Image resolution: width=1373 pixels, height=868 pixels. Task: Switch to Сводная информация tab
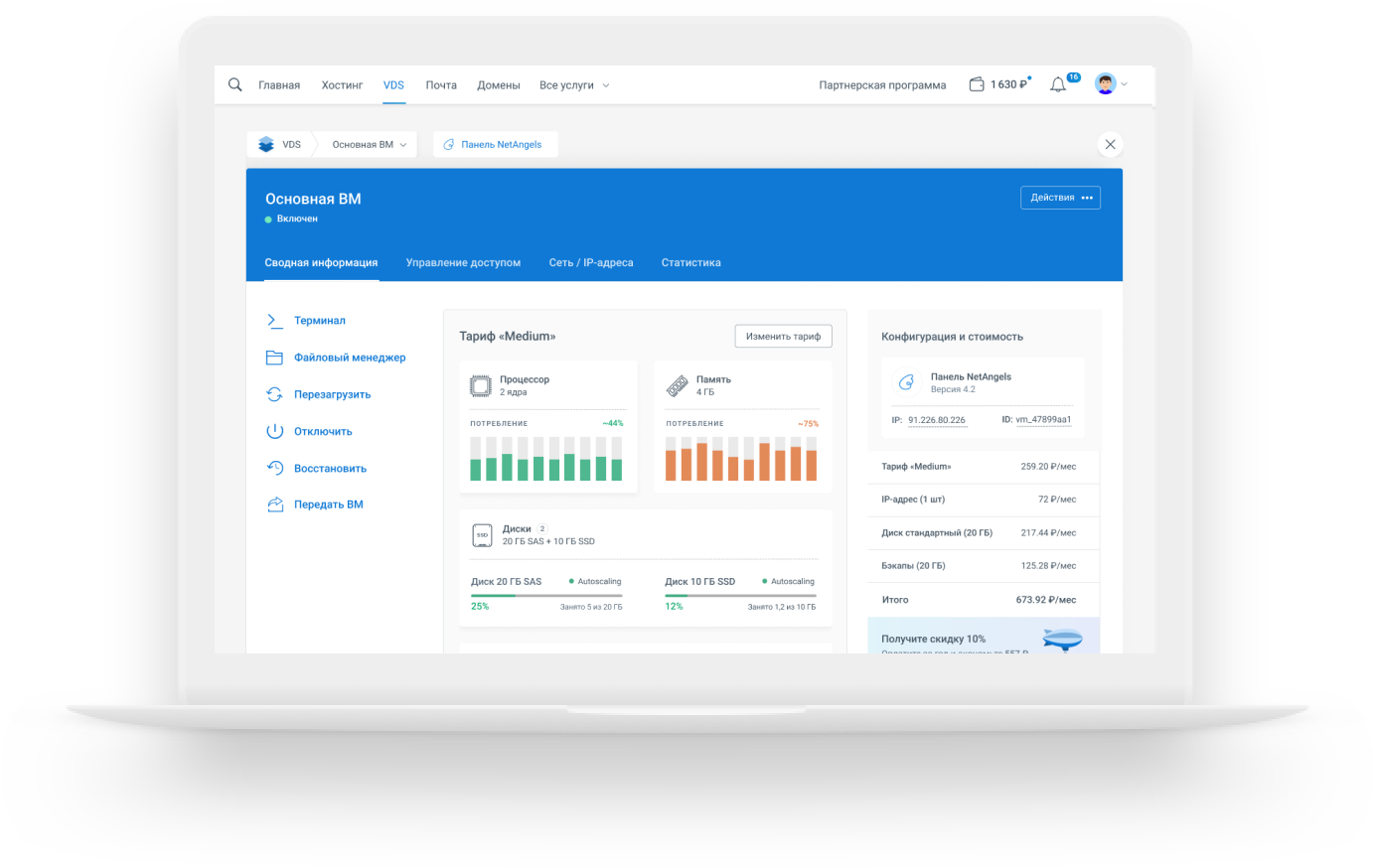pyautogui.click(x=321, y=263)
